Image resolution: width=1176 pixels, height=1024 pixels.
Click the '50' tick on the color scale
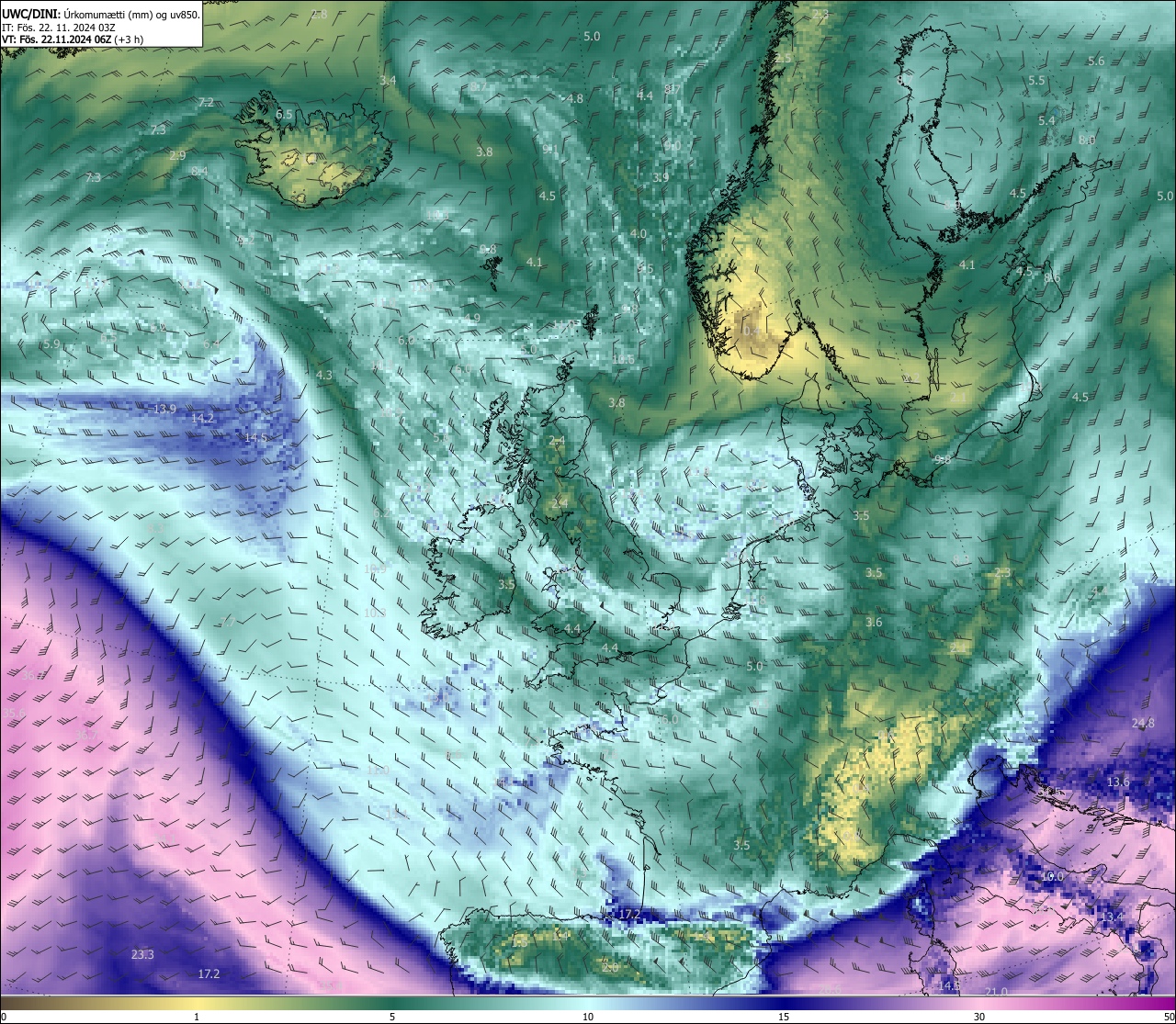[x=1169, y=1017]
